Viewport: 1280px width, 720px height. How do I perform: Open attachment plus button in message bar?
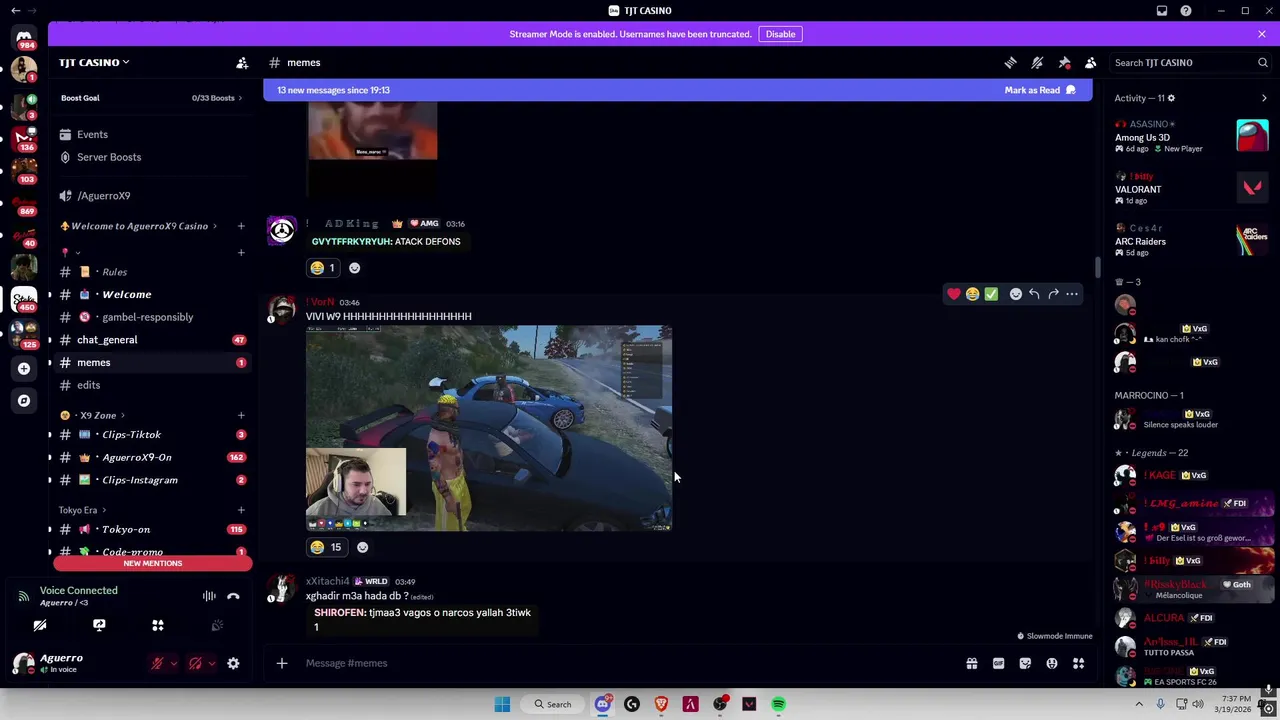point(282,663)
